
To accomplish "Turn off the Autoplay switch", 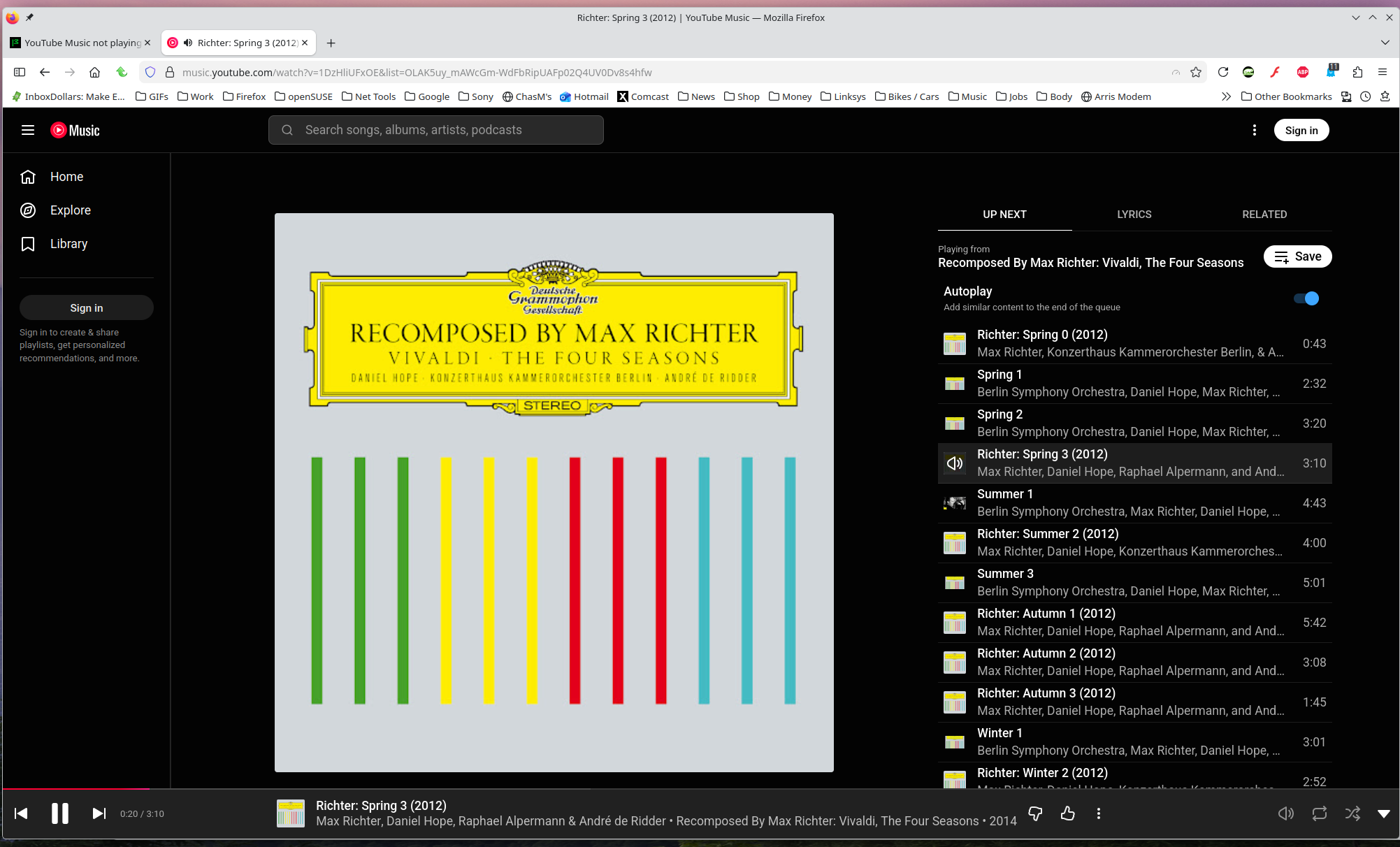I will click(x=1306, y=298).
